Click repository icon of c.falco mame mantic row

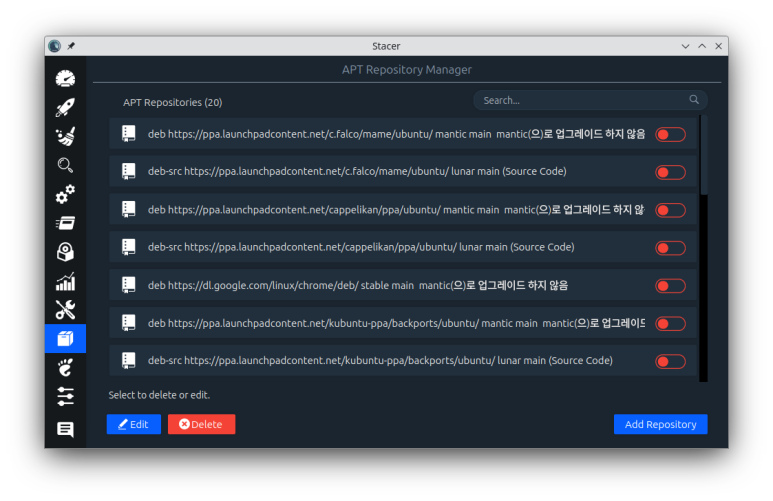tap(129, 134)
